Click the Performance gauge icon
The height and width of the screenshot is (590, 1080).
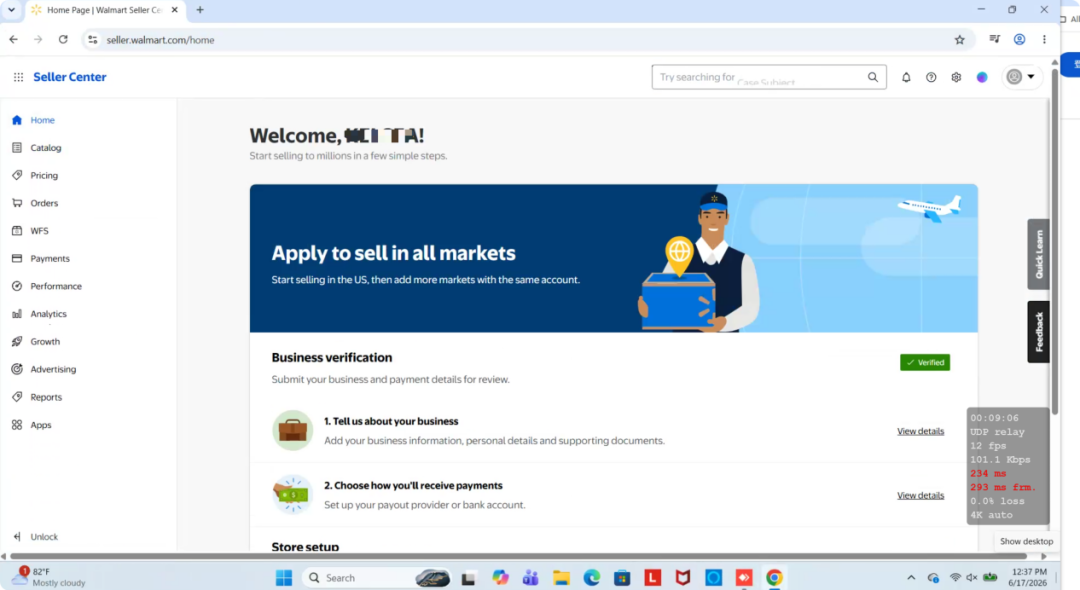(x=17, y=286)
